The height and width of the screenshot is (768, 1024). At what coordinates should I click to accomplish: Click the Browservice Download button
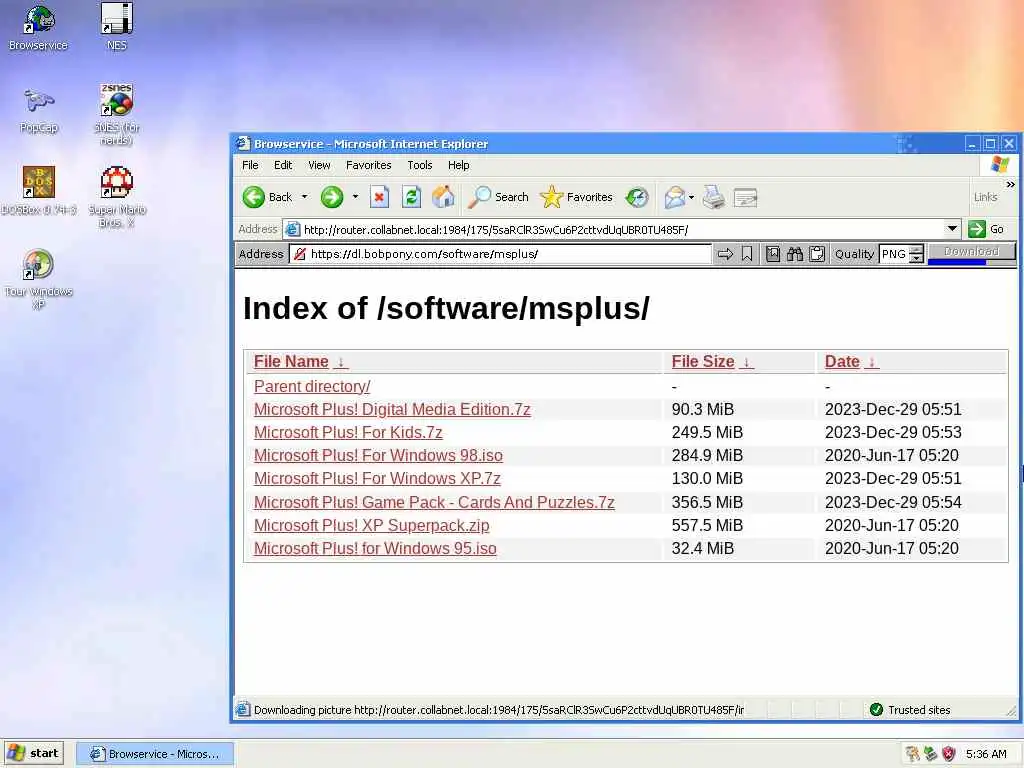click(971, 251)
